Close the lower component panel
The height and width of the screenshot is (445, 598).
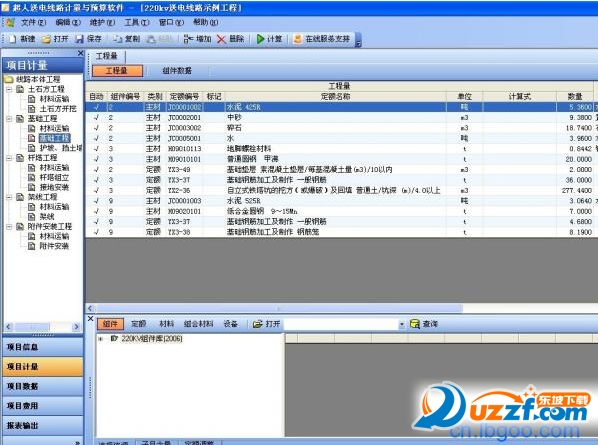pos(90,318)
